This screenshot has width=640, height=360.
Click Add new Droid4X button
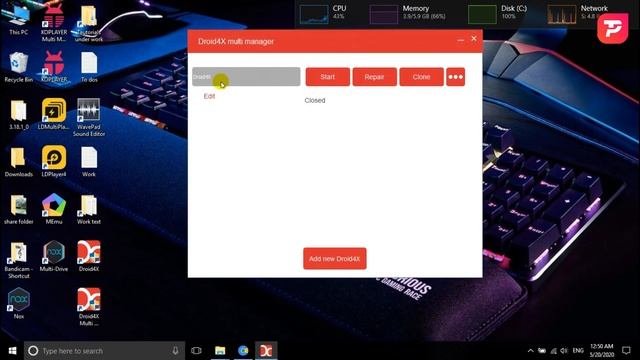(335, 258)
